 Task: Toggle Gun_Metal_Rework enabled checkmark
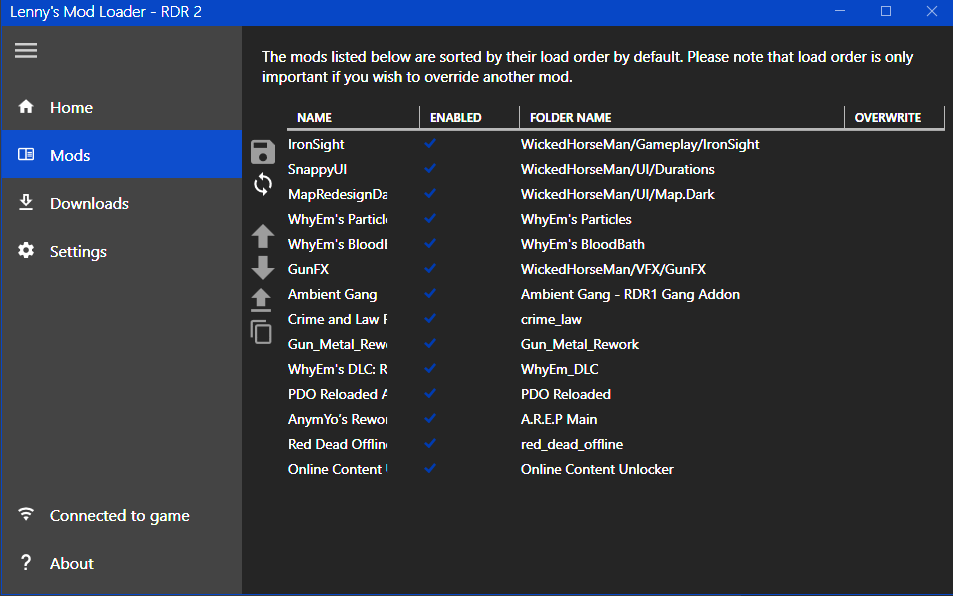pos(430,343)
